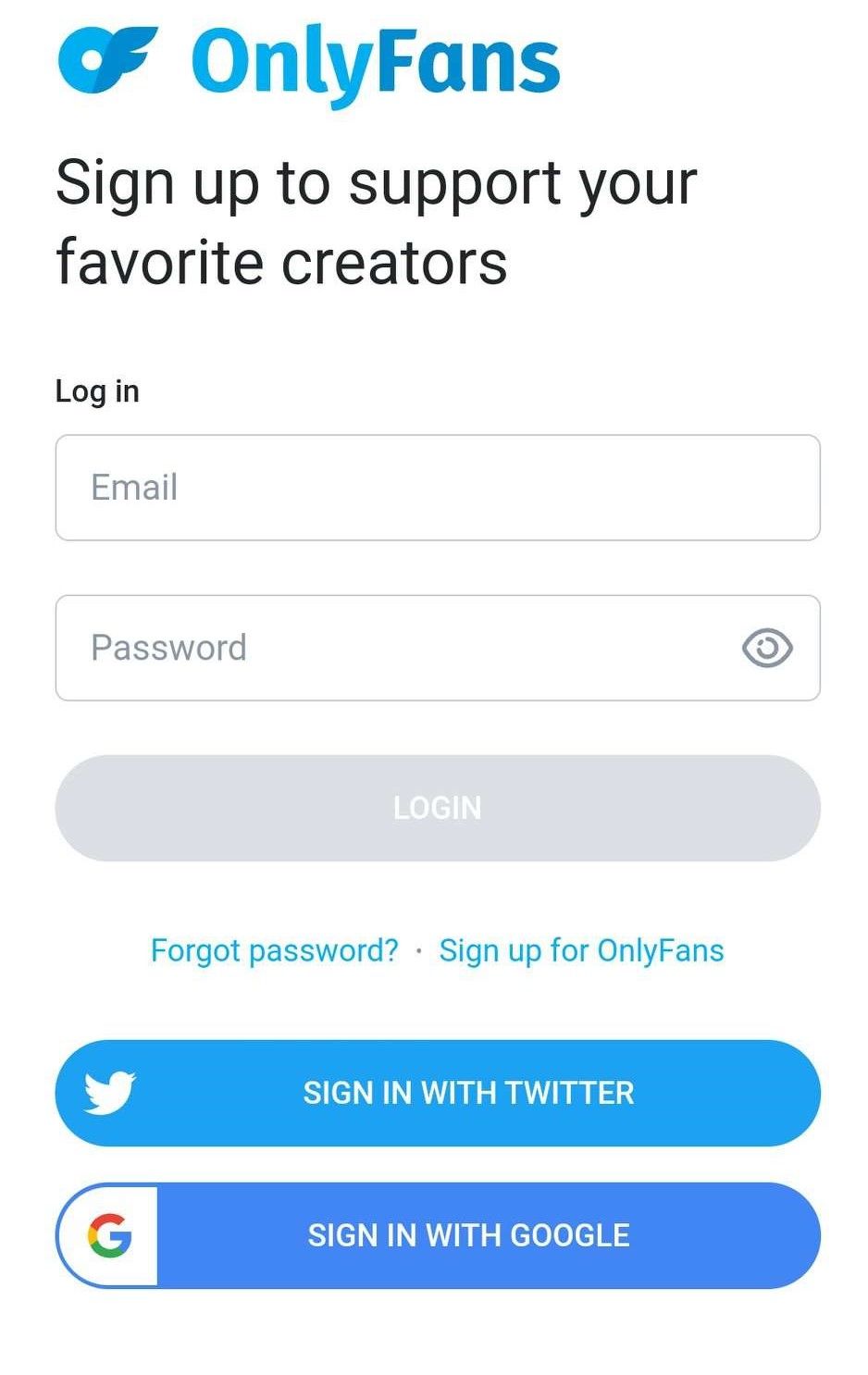Click the 'Email' placeholder text
This screenshot has width=868, height=1375.
point(134,488)
